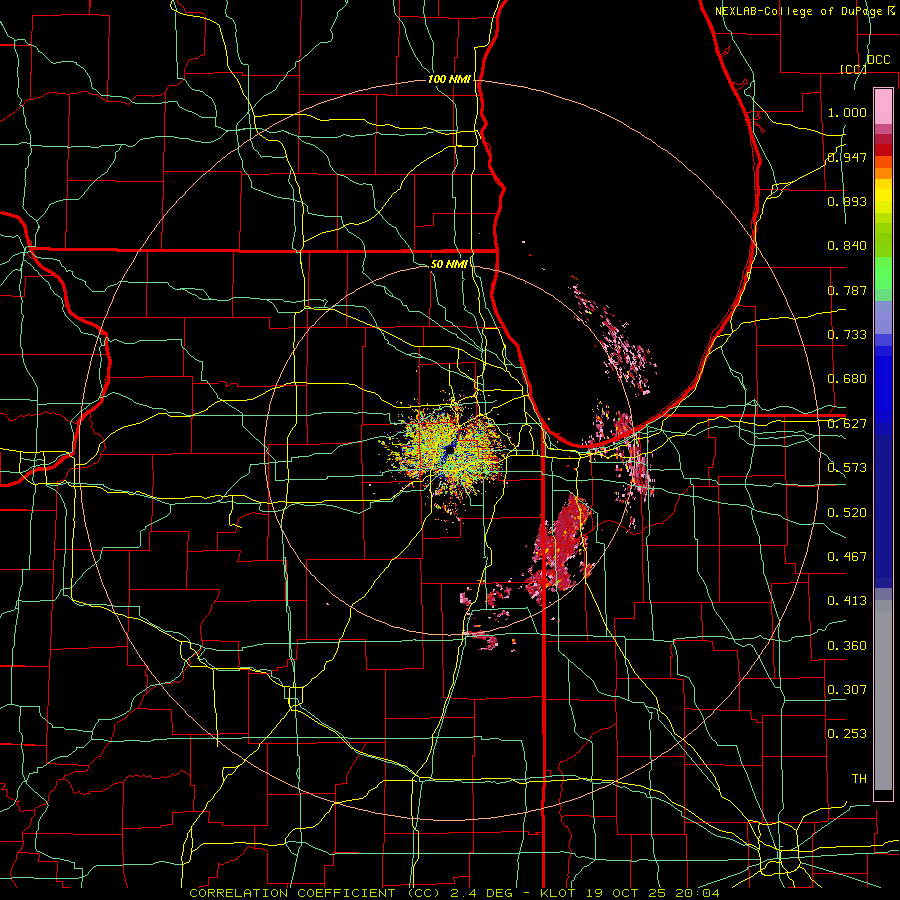Select the 1.000 scale value

coord(847,112)
